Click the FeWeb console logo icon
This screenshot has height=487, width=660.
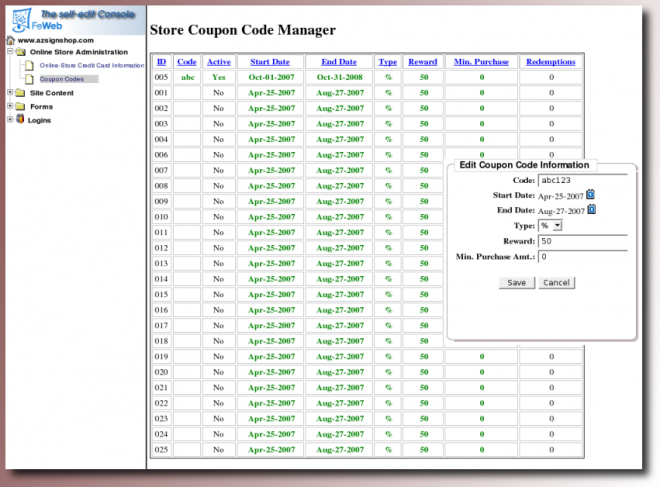(22, 20)
